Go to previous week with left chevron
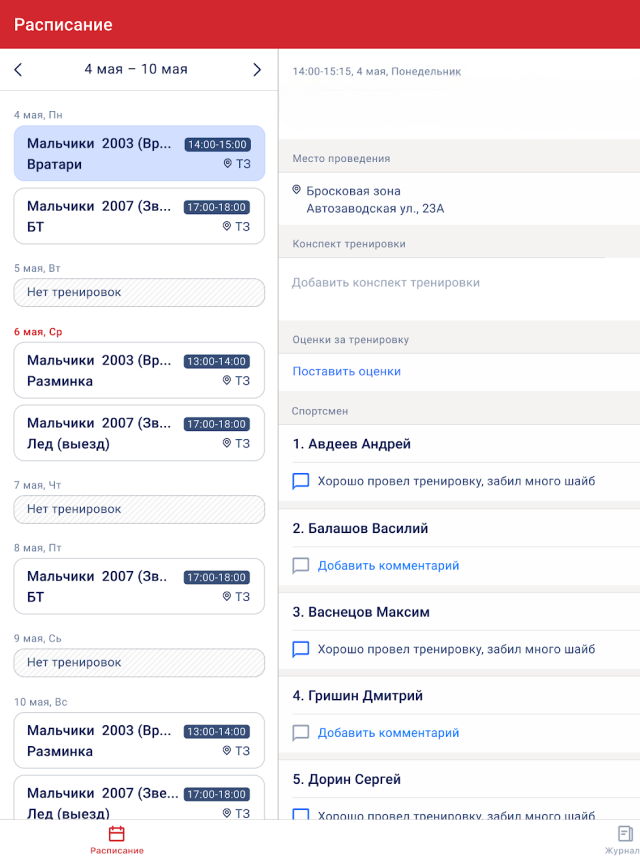640x860 pixels. pos(18,70)
